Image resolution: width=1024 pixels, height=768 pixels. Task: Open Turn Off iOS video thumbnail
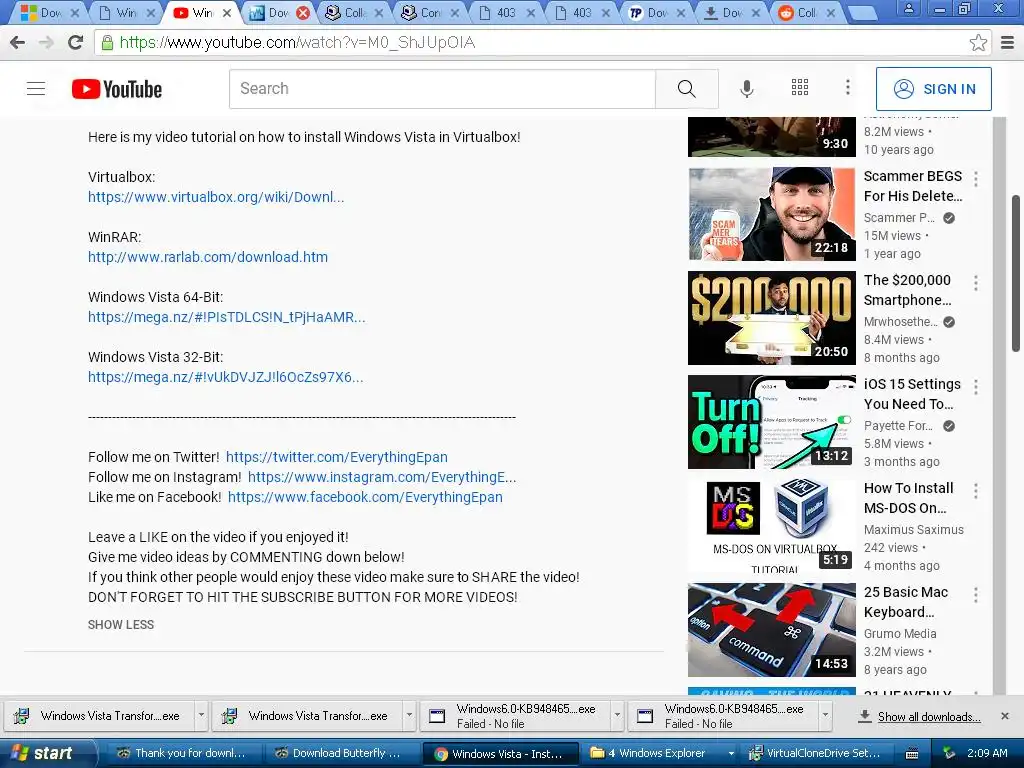point(771,422)
